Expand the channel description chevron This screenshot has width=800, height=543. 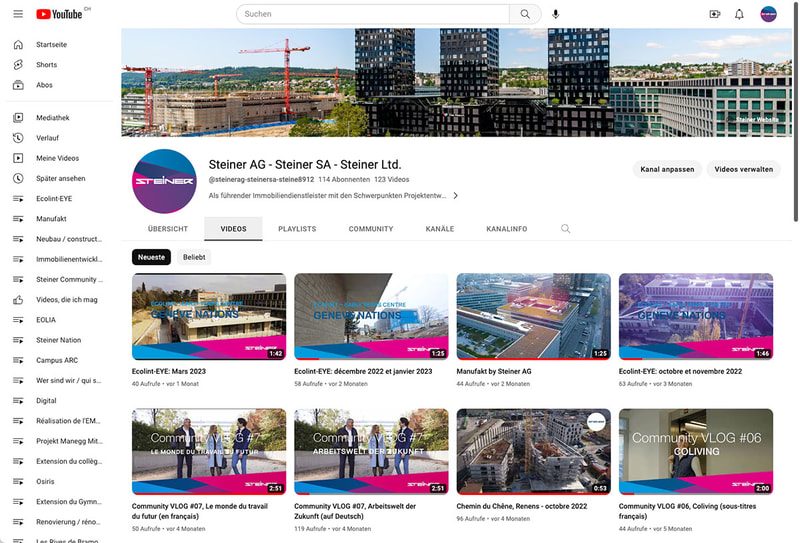click(456, 196)
